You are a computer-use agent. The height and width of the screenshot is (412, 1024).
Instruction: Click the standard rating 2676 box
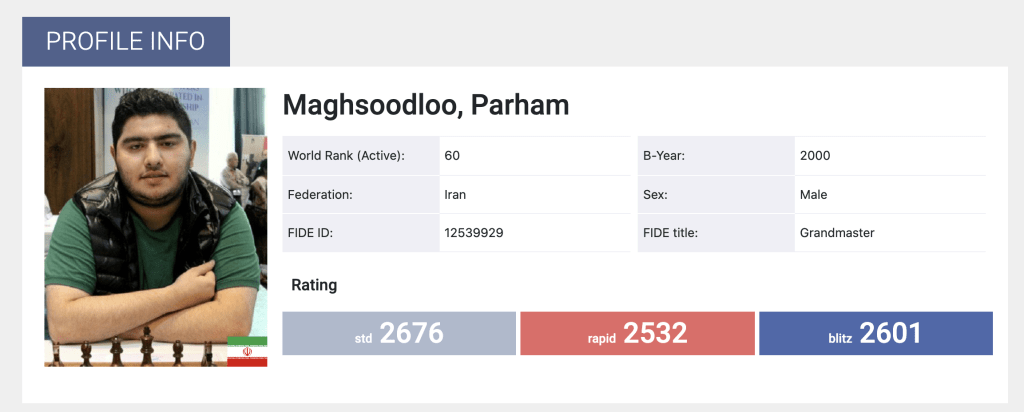tap(398, 333)
